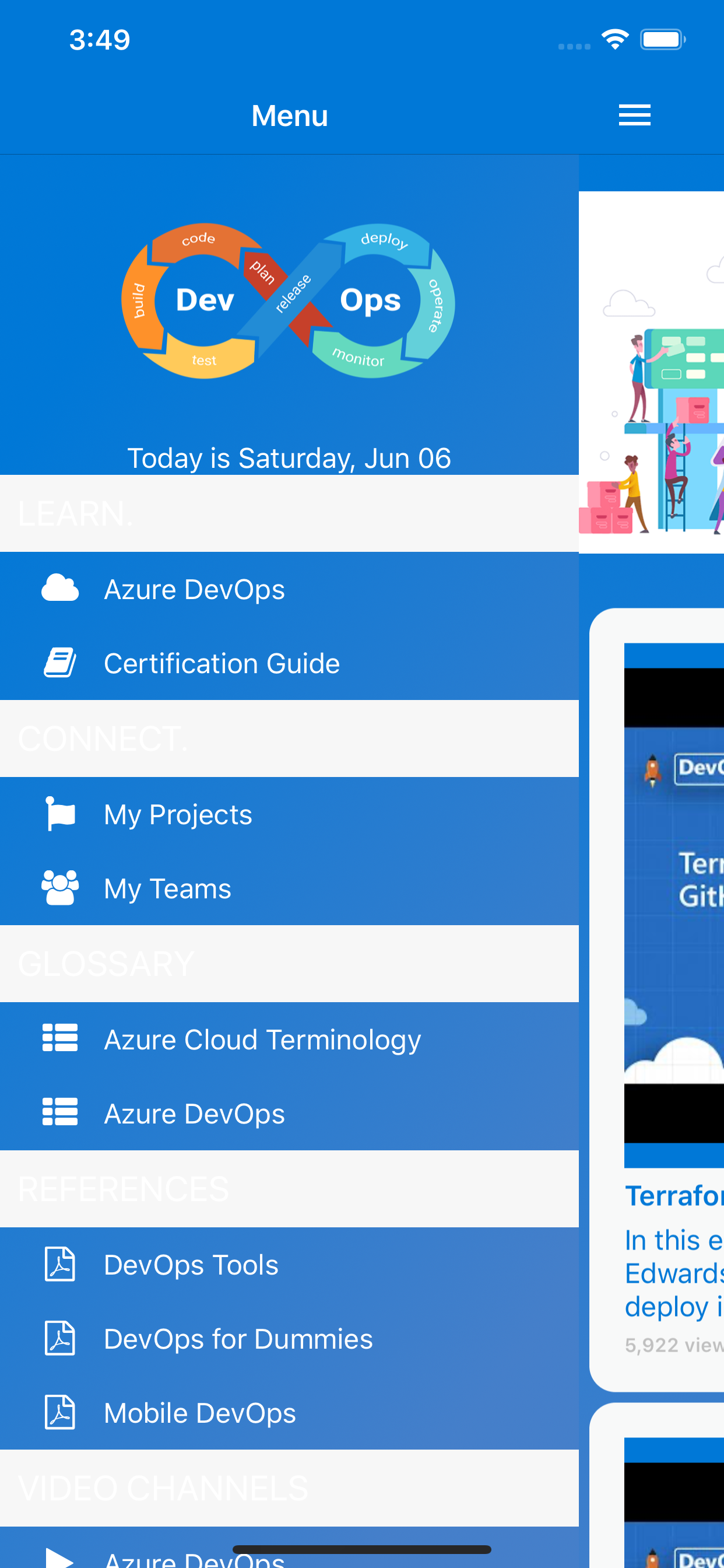Open Certification Guide menu item
The height and width of the screenshot is (1568, 724).
289,663
